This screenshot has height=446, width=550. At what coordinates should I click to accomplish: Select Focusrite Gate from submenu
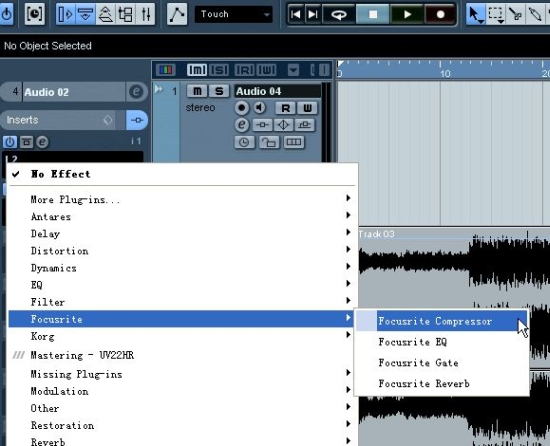point(441,363)
